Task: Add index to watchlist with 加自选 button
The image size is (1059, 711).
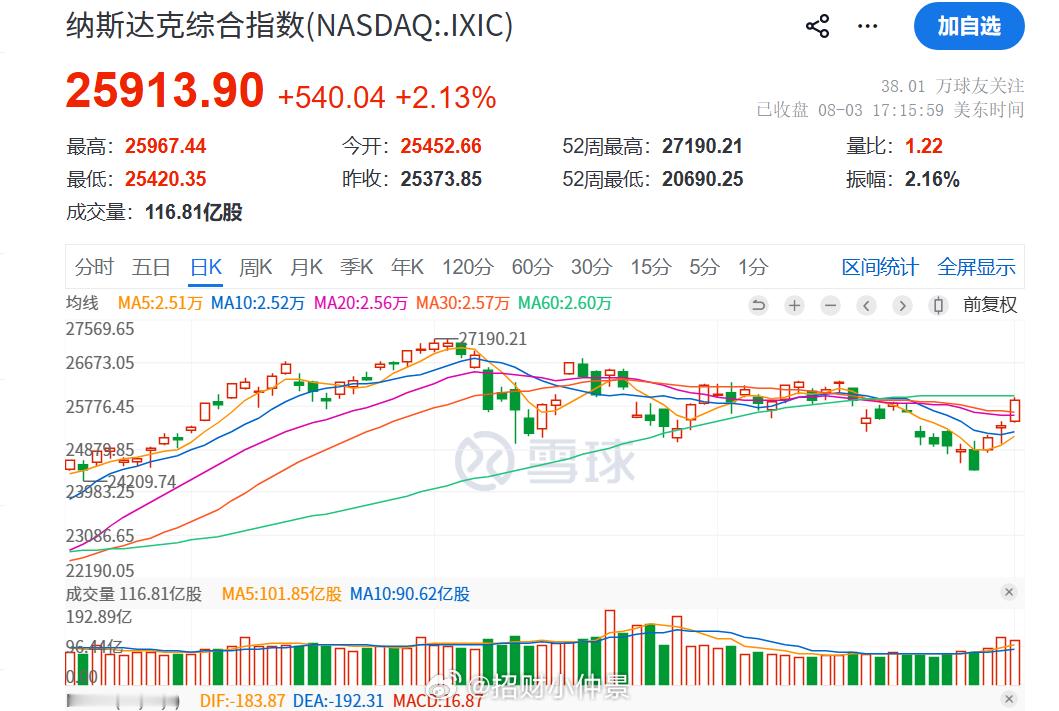Action: point(969,26)
